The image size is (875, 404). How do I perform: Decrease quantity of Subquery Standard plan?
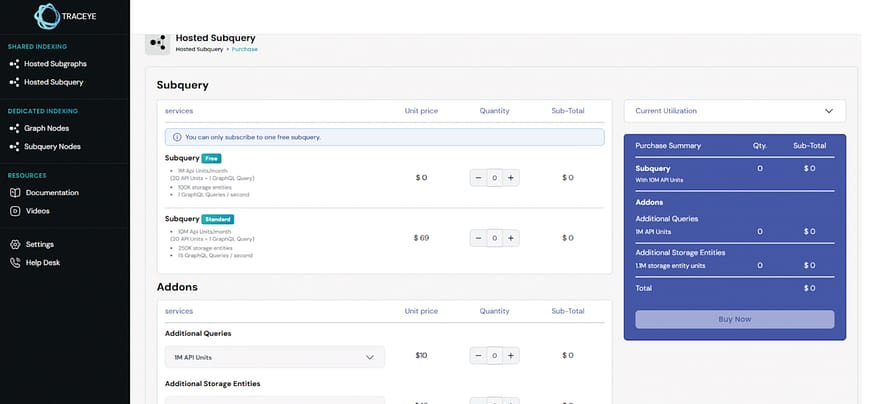[478, 238]
